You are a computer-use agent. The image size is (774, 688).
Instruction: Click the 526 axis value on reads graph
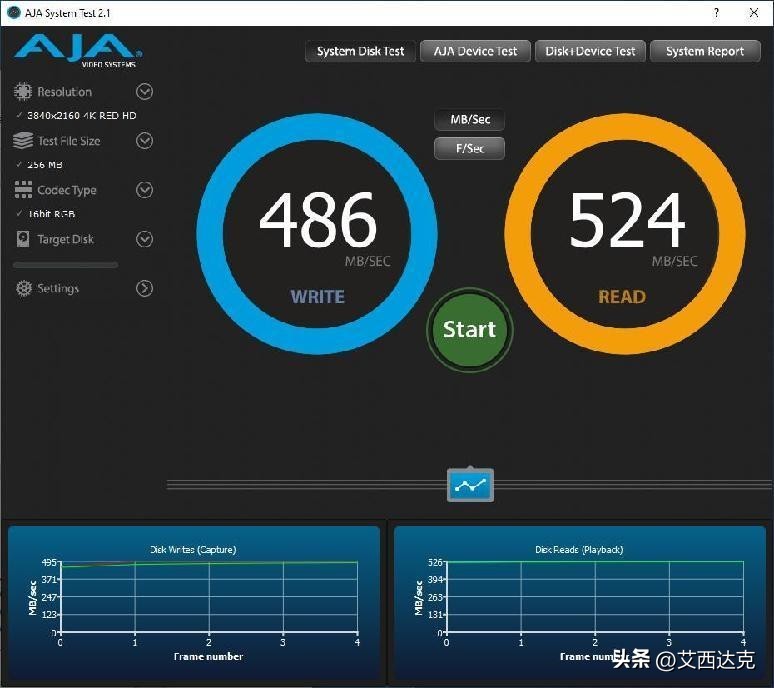click(x=435, y=562)
